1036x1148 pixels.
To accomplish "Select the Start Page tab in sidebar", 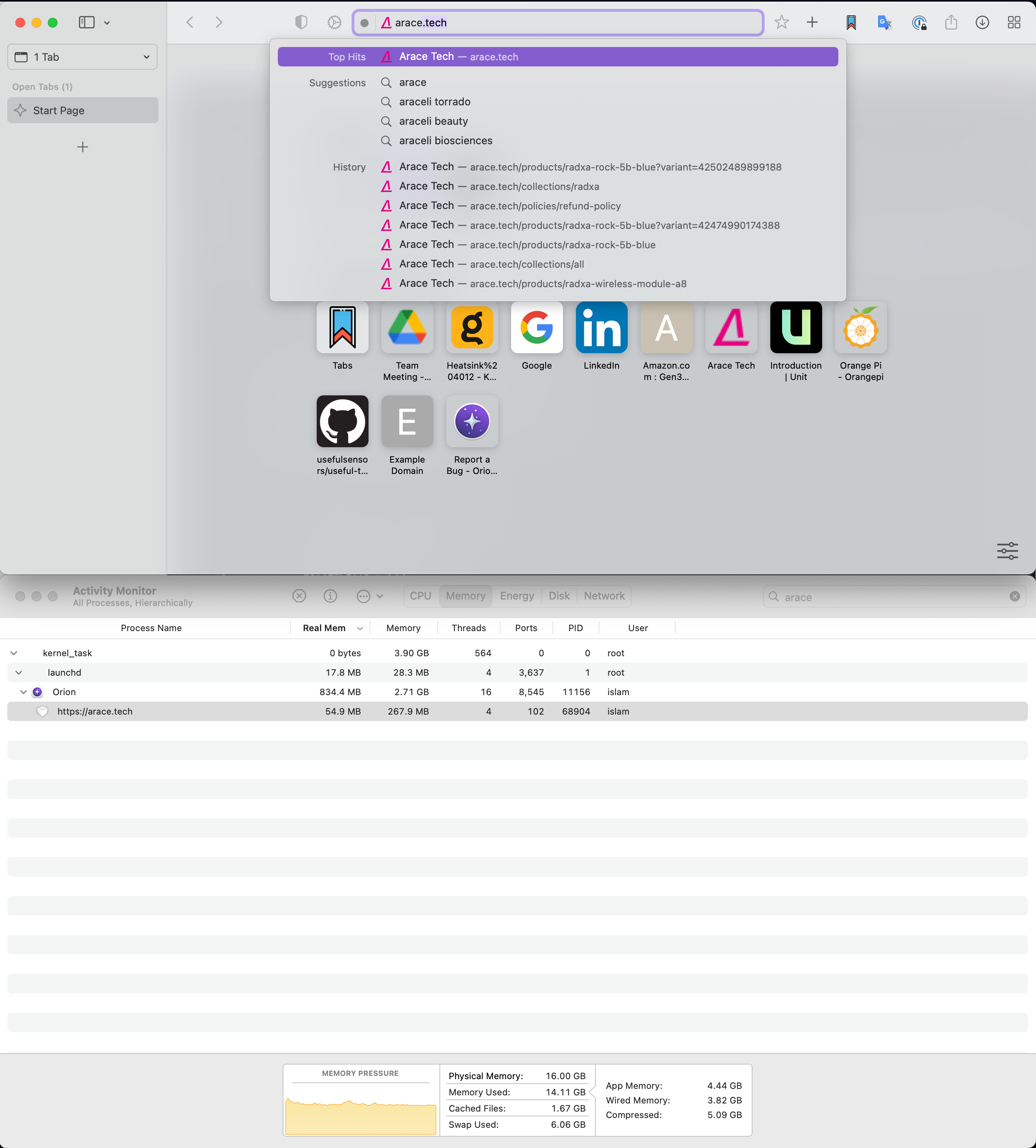I will pyautogui.click(x=83, y=111).
